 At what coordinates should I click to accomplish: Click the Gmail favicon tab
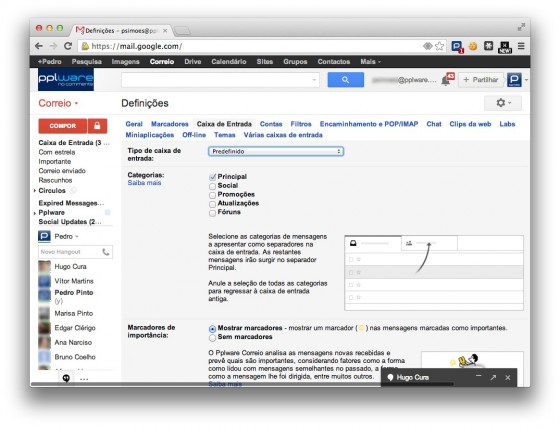(x=80, y=30)
